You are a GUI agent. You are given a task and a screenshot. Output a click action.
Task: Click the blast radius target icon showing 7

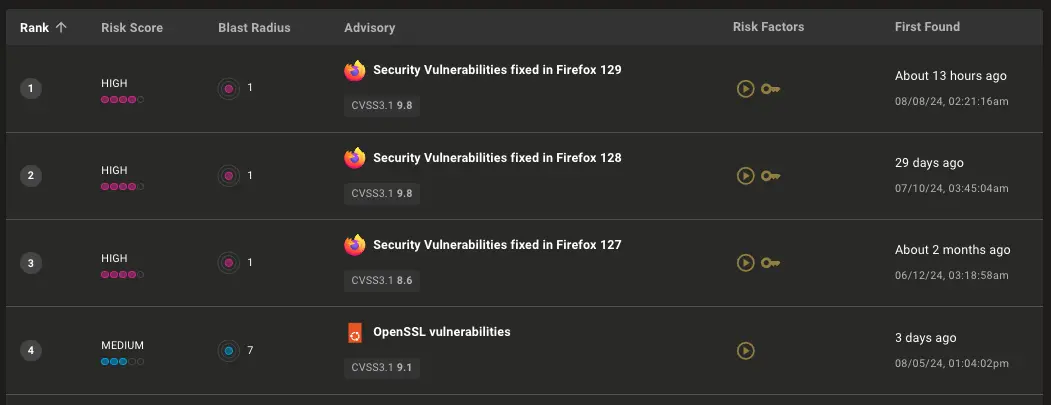pyautogui.click(x=229, y=350)
